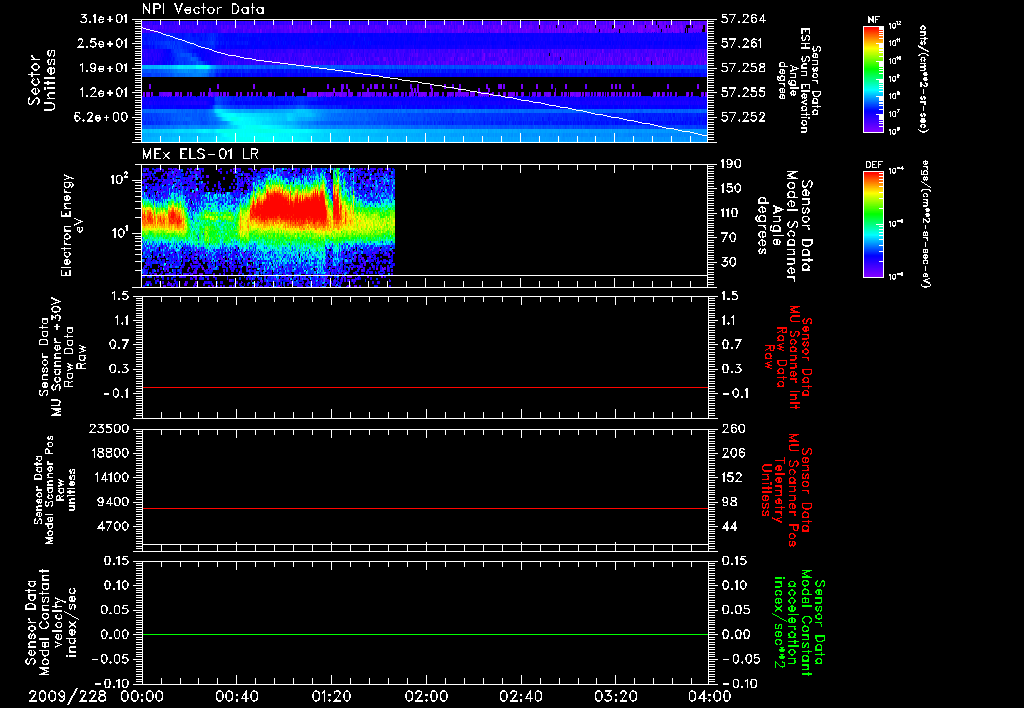Click the 'Electron Energy eV' axis label
The height and width of the screenshot is (708, 1024).
click(x=72, y=225)
